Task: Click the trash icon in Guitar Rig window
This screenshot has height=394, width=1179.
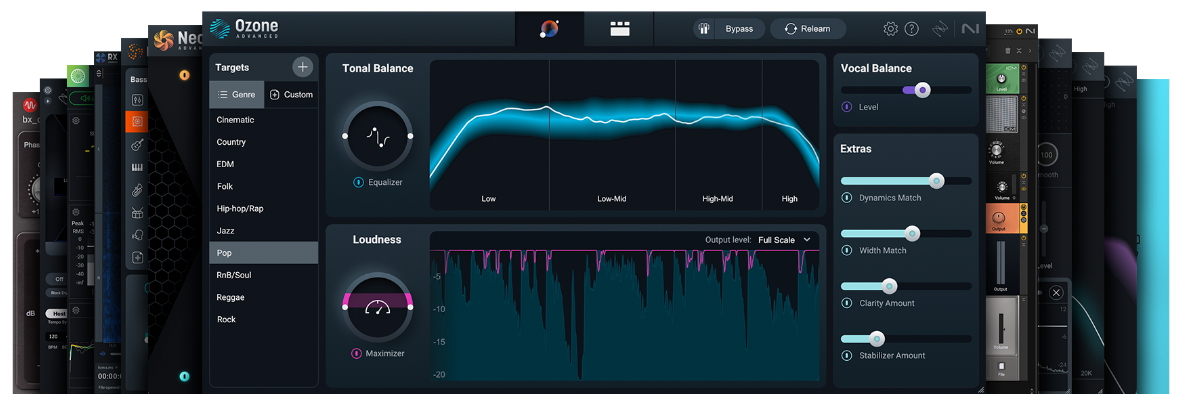Action: tap(1008, 50)
